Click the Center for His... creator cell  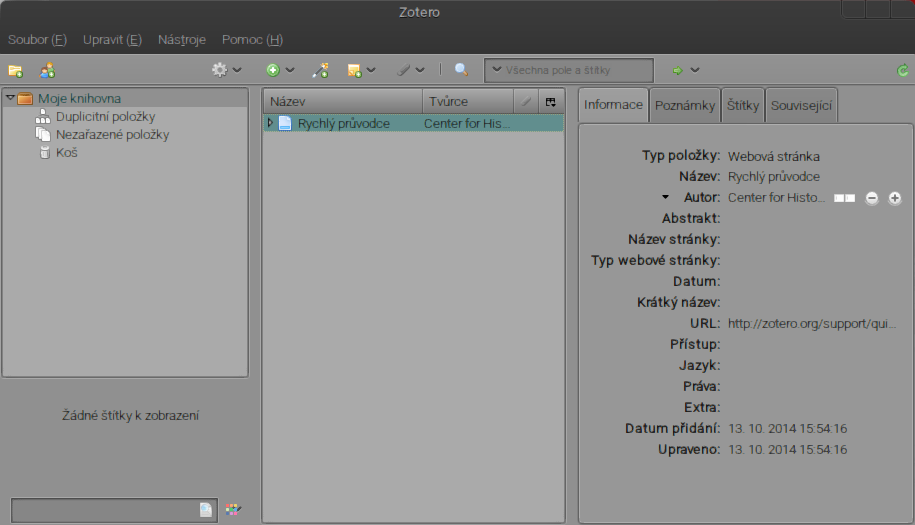tap(467, 123)
